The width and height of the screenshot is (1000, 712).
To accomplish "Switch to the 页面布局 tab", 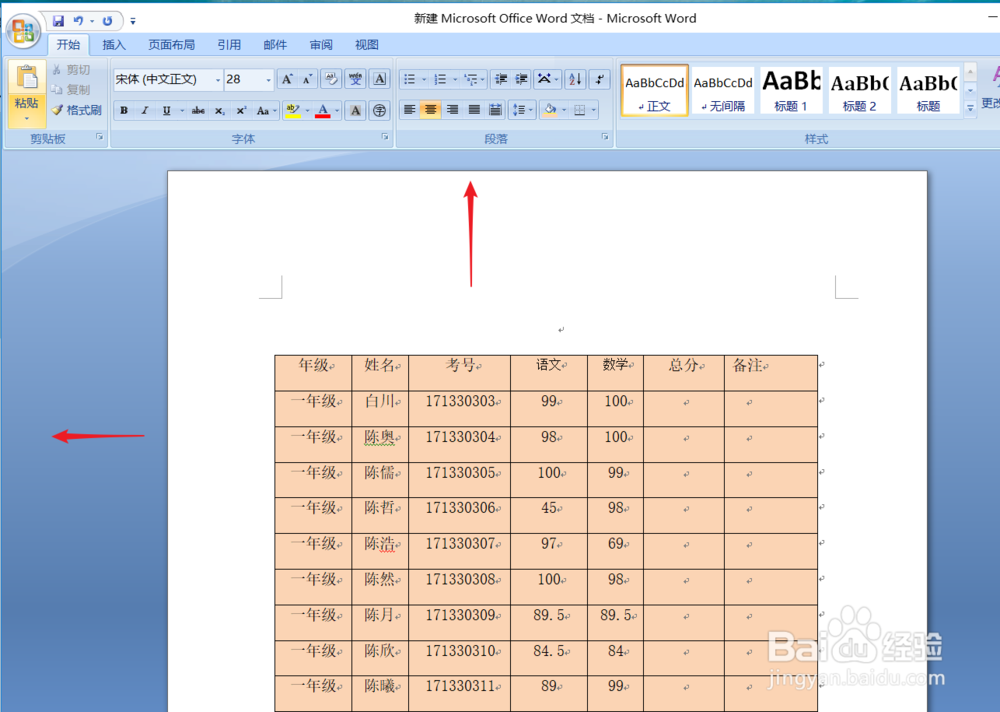I will click(x=172, y=45).
